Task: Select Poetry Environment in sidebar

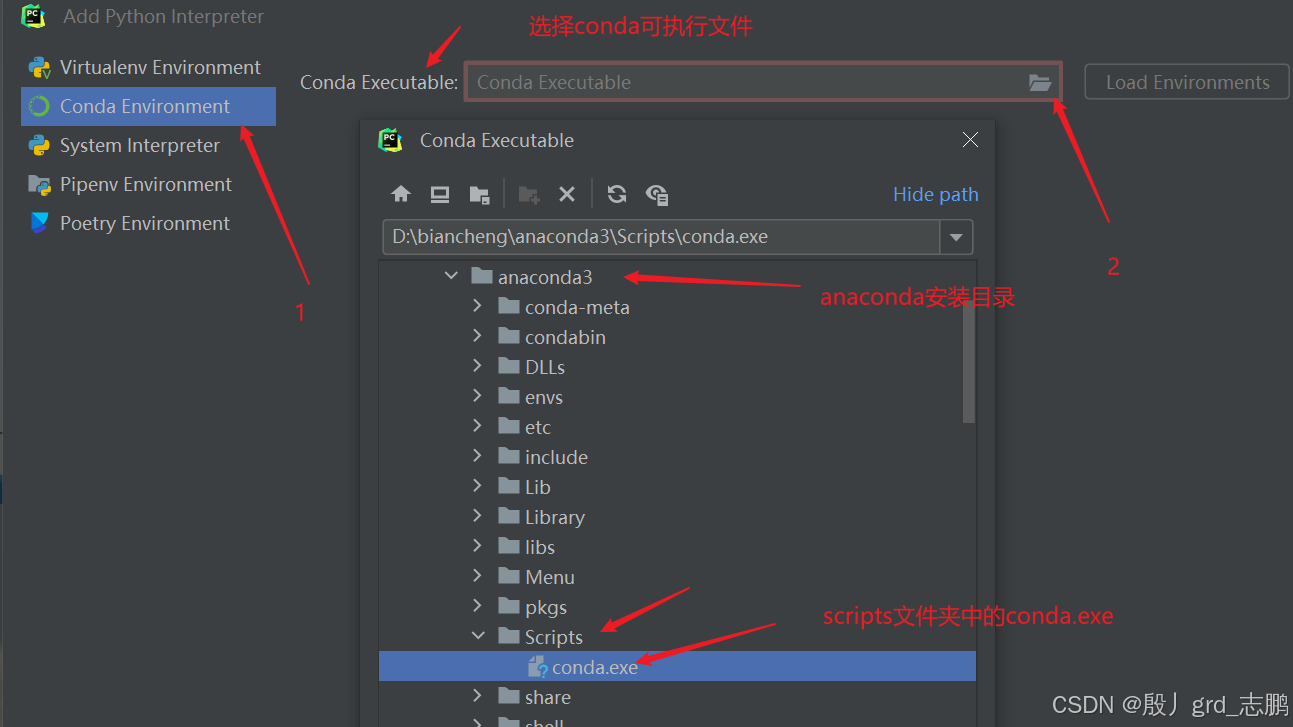Action: tap(148, 223)
